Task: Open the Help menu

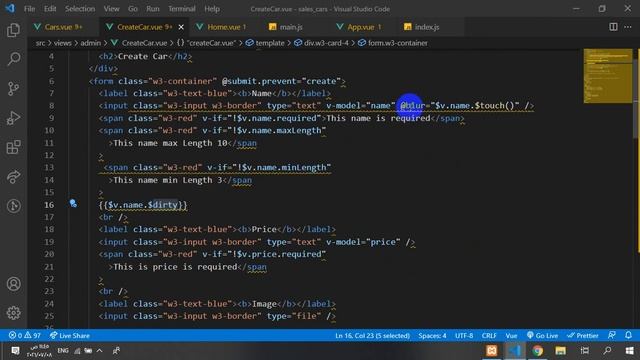Action: (x=212, y=9)
